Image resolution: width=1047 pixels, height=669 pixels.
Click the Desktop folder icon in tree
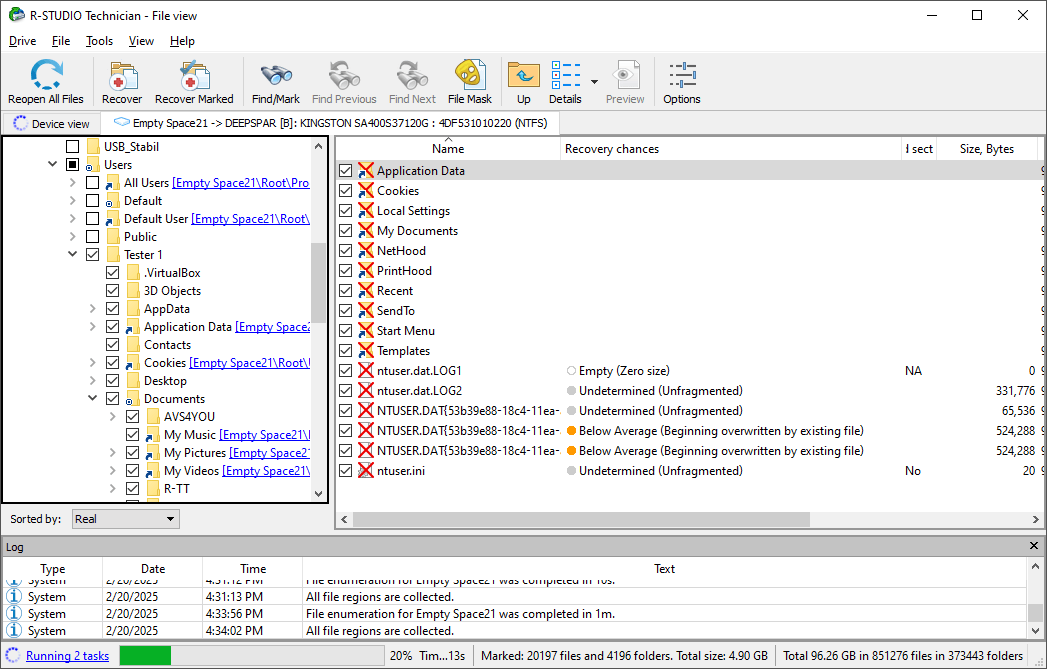coord(133,381)
